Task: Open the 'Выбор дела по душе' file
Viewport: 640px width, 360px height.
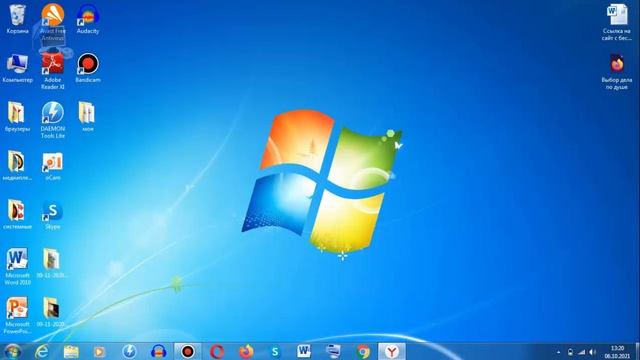Action: [617, 71]
